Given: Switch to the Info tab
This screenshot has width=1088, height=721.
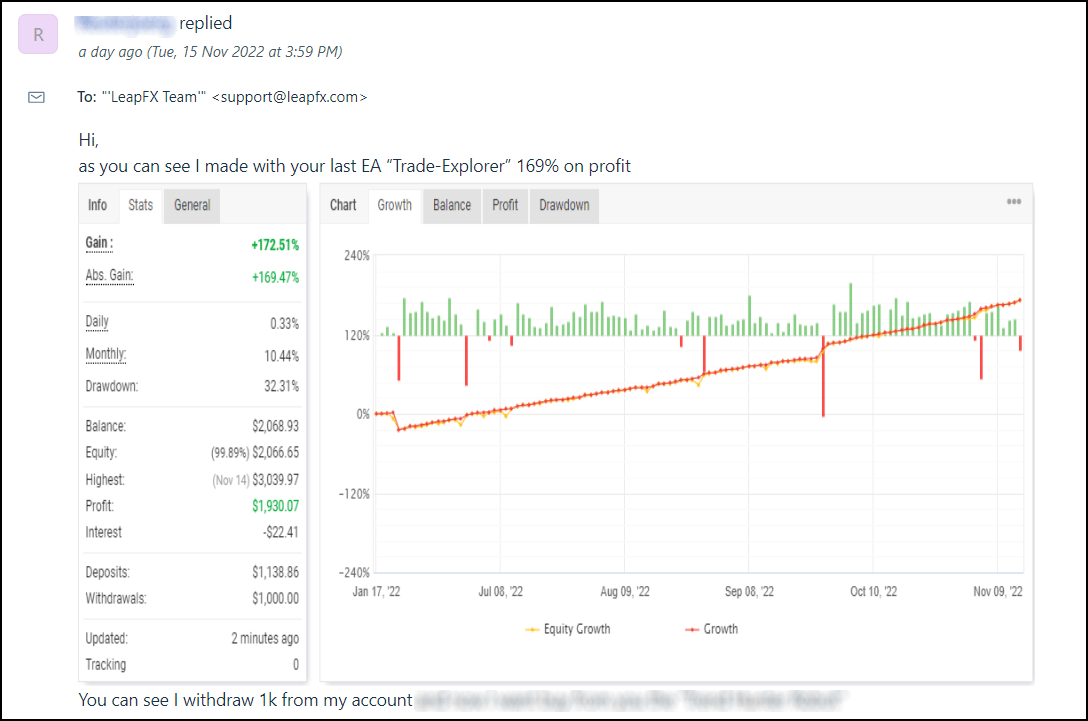Looking at the screenshot, I should click(97, 205).
